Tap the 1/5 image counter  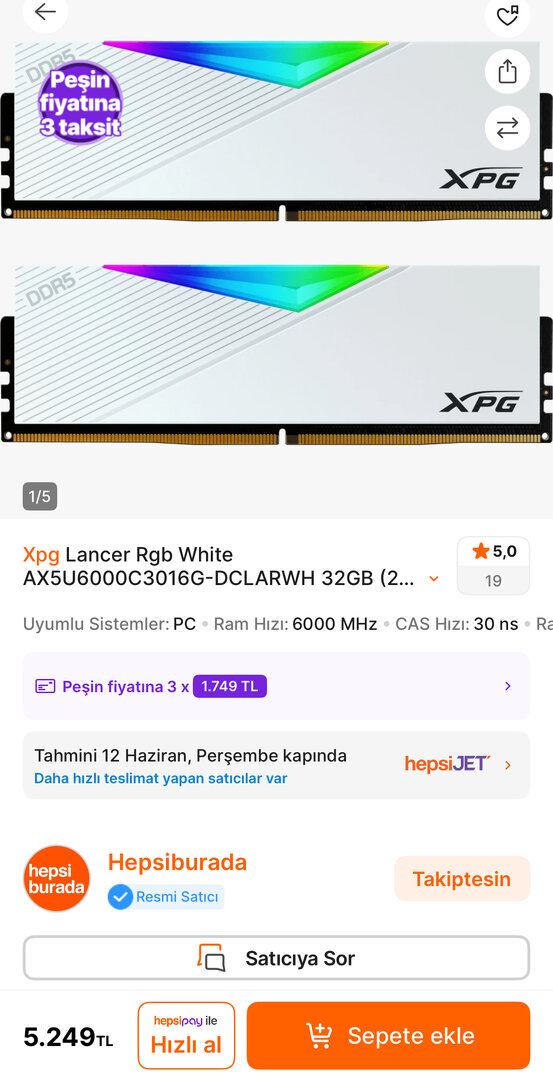point(40,497)
